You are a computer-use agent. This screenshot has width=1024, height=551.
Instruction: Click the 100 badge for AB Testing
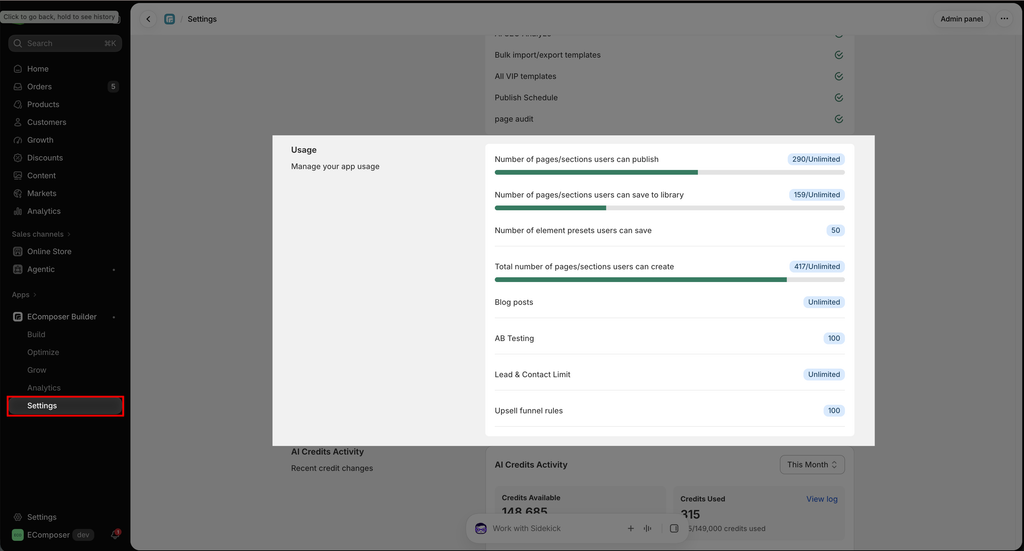pyautogui.click(x=834, y=338)
